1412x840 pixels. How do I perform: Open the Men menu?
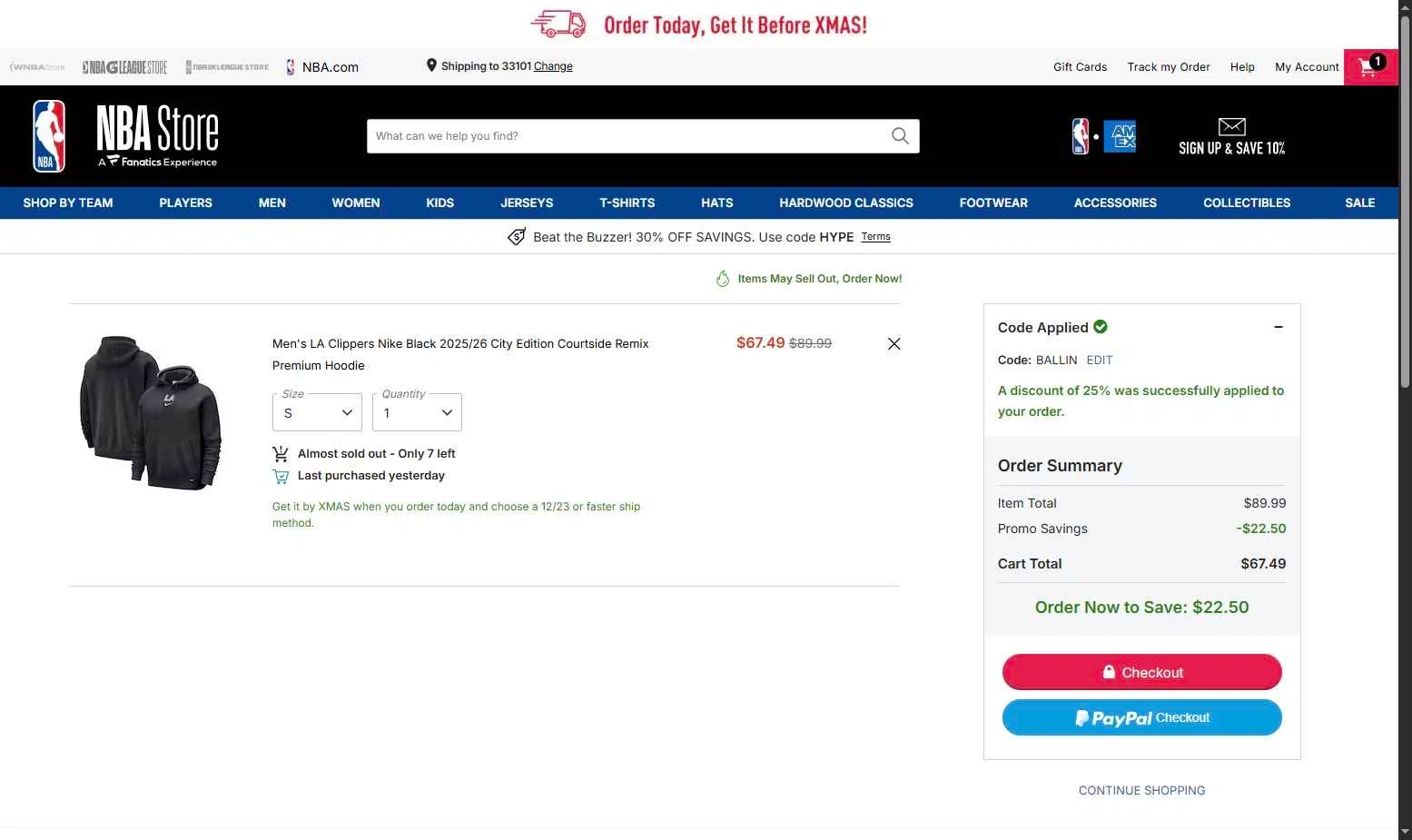[272, 203]
